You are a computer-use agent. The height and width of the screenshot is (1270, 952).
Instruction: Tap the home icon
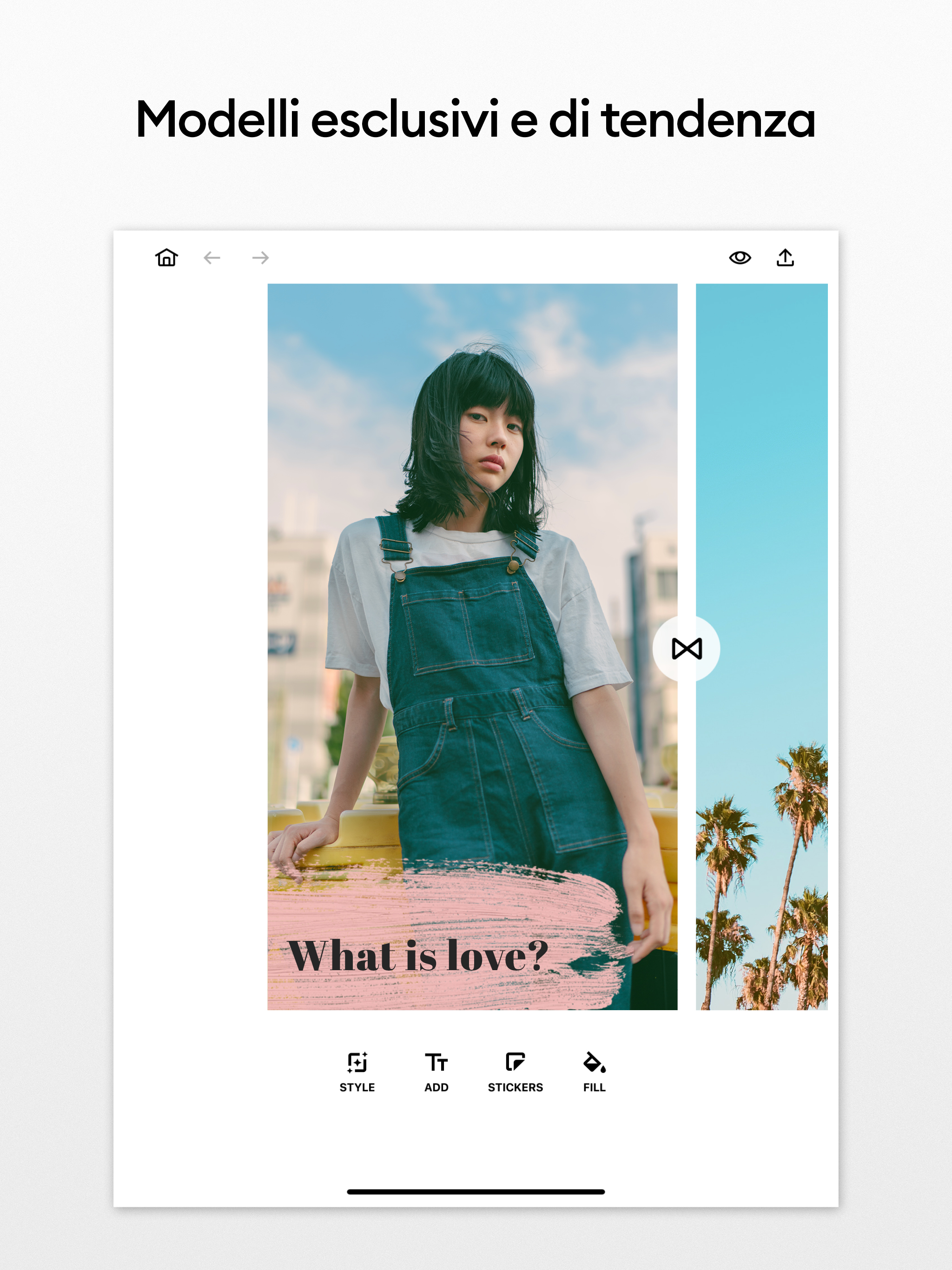click(x=166, y=257)
